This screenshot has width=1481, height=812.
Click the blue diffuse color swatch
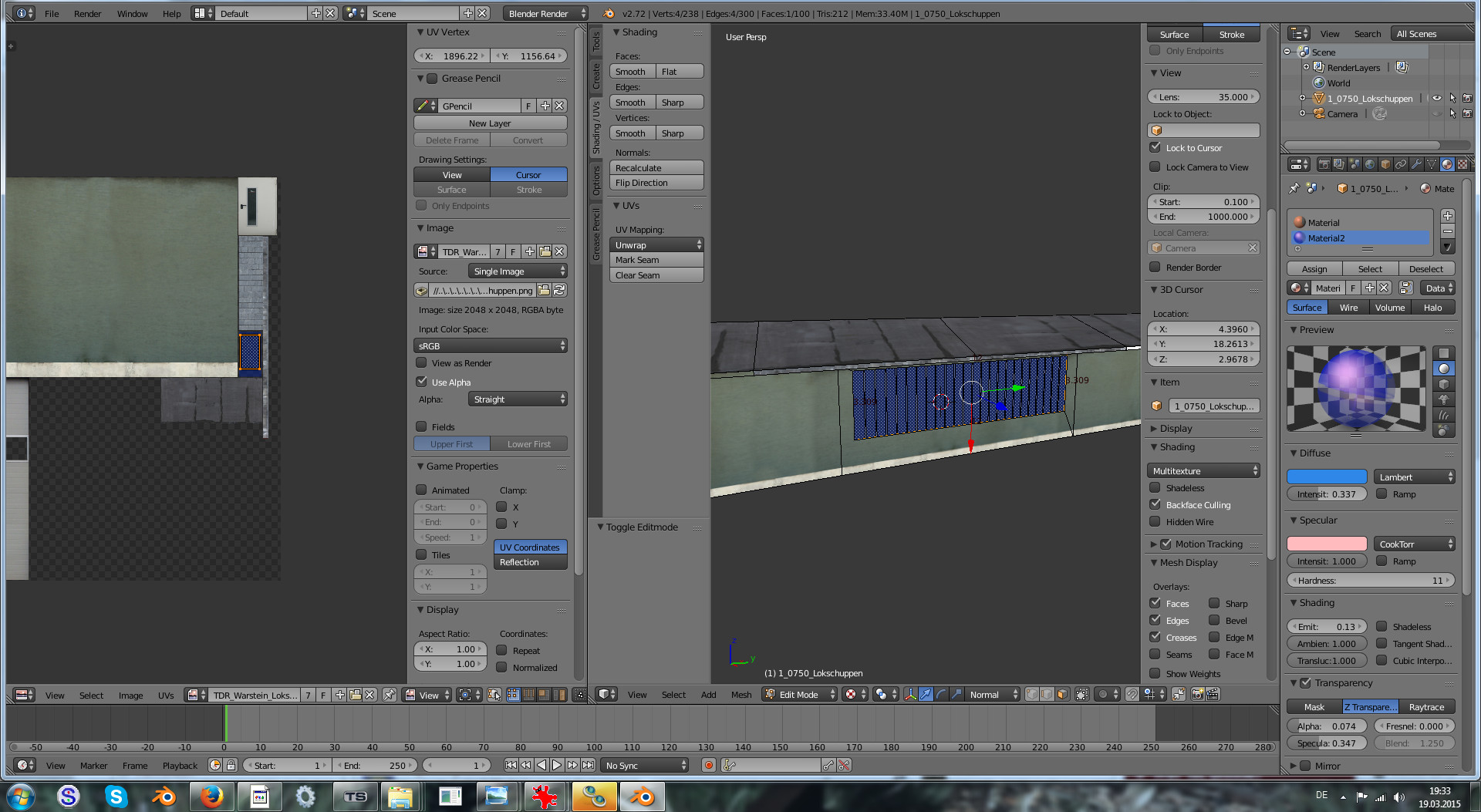pyautogui.click(x=1326, y=477)
